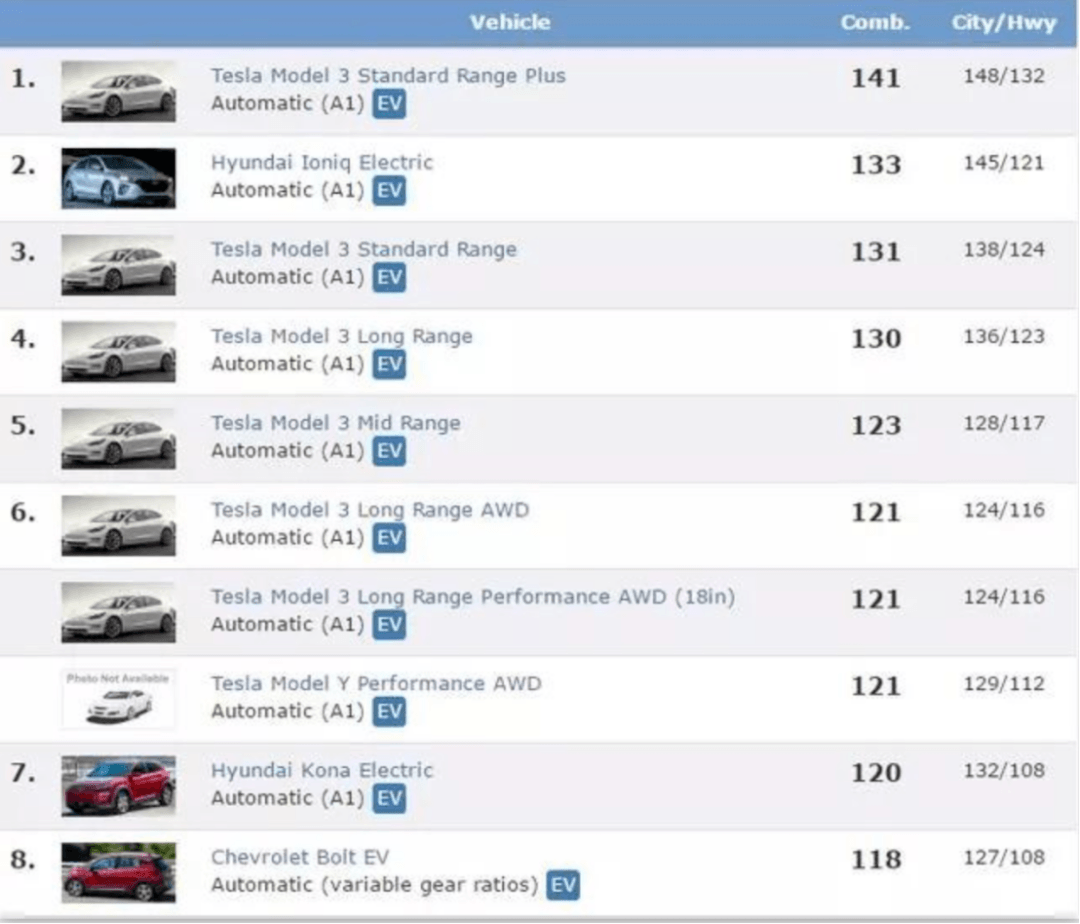
Task: Click city/highway value 136/123
Action: click(1004, 336)
